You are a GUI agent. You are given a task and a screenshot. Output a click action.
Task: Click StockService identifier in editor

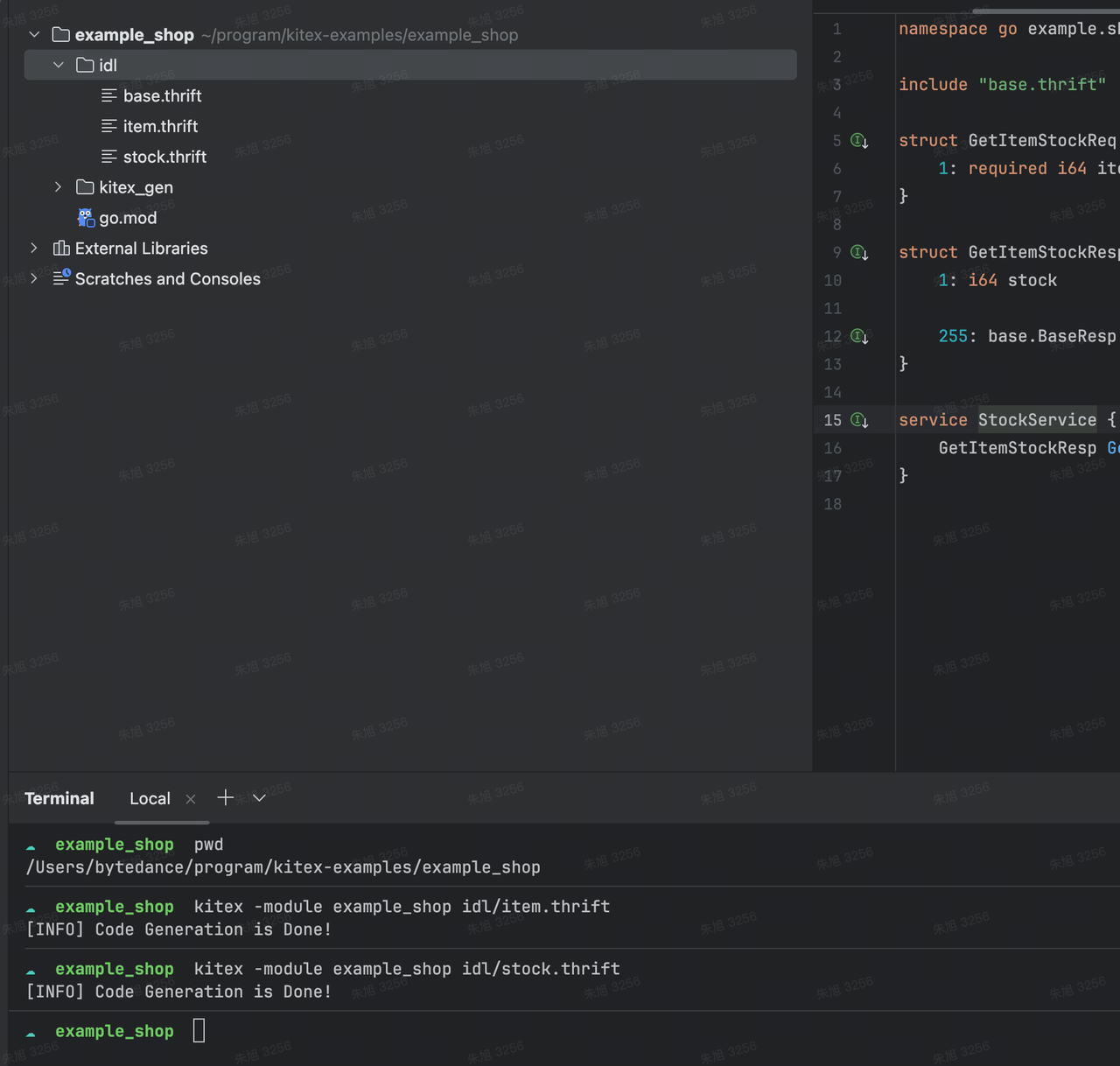[x=1037, y=420]
